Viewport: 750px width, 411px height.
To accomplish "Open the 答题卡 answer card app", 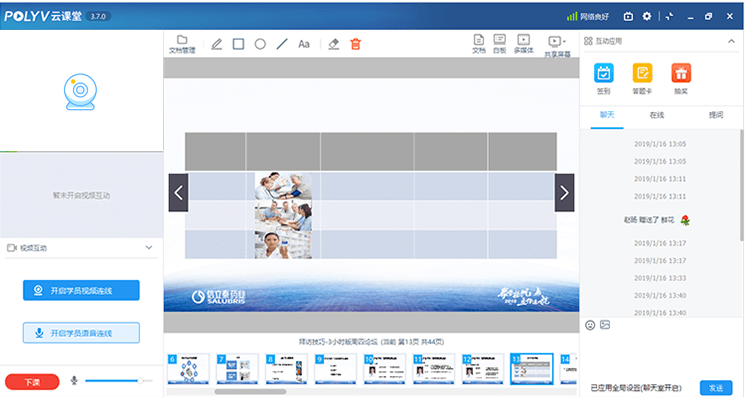I will pyautogui.click(x=642, y=77).
